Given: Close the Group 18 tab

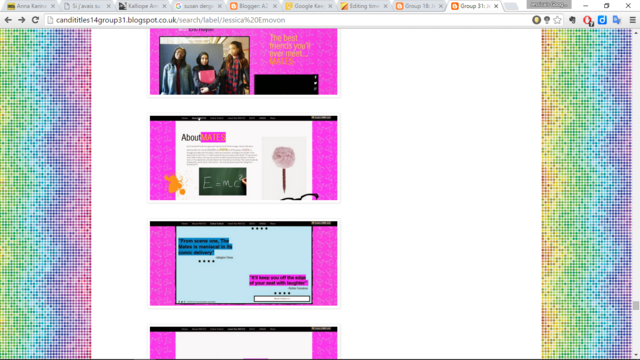Looking at the screenshot, I should pyautogui.click(x=440, y=6).
